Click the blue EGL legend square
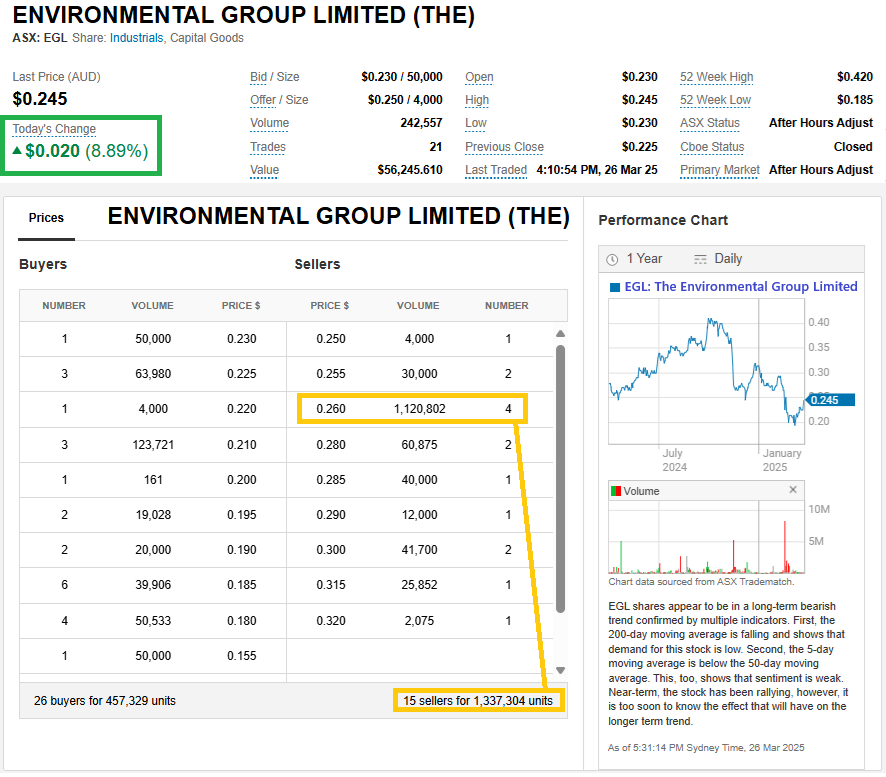The image size is (886, 777). pos(615,287)
